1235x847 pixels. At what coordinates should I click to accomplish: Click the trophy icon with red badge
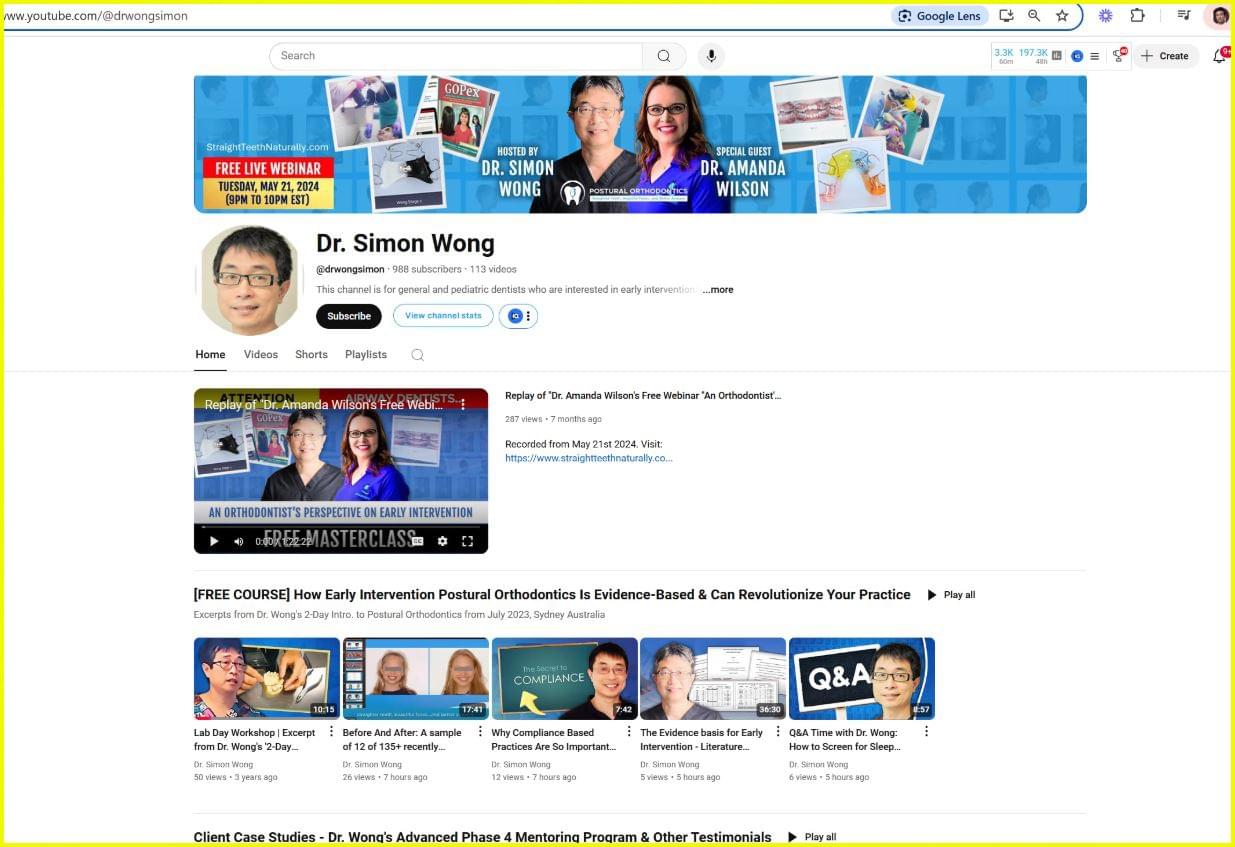pyautogui.click(x=1119, y=56)
